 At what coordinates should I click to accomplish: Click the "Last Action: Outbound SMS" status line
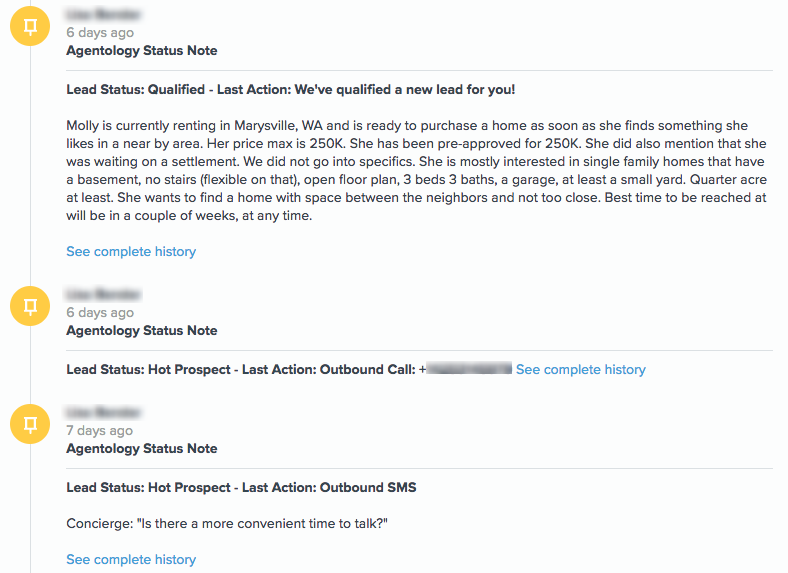[241, 488]
